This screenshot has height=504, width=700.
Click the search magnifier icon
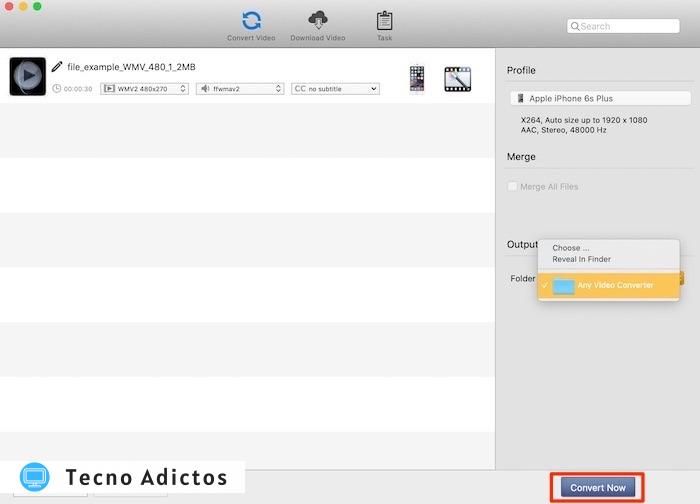[575, 27]
